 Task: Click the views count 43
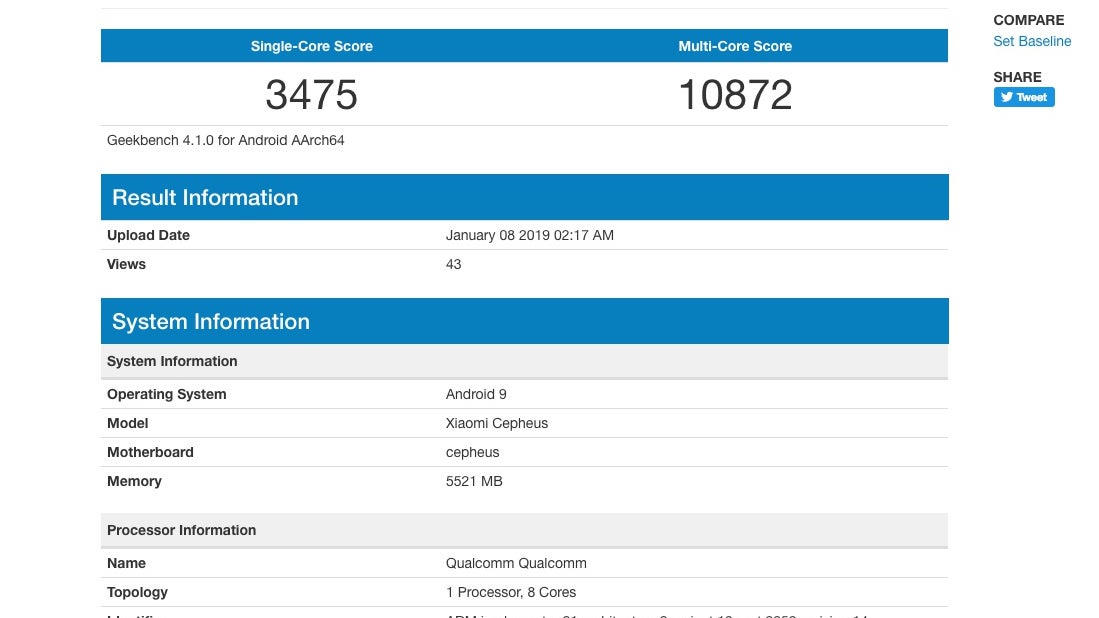(x=453, y=264)
